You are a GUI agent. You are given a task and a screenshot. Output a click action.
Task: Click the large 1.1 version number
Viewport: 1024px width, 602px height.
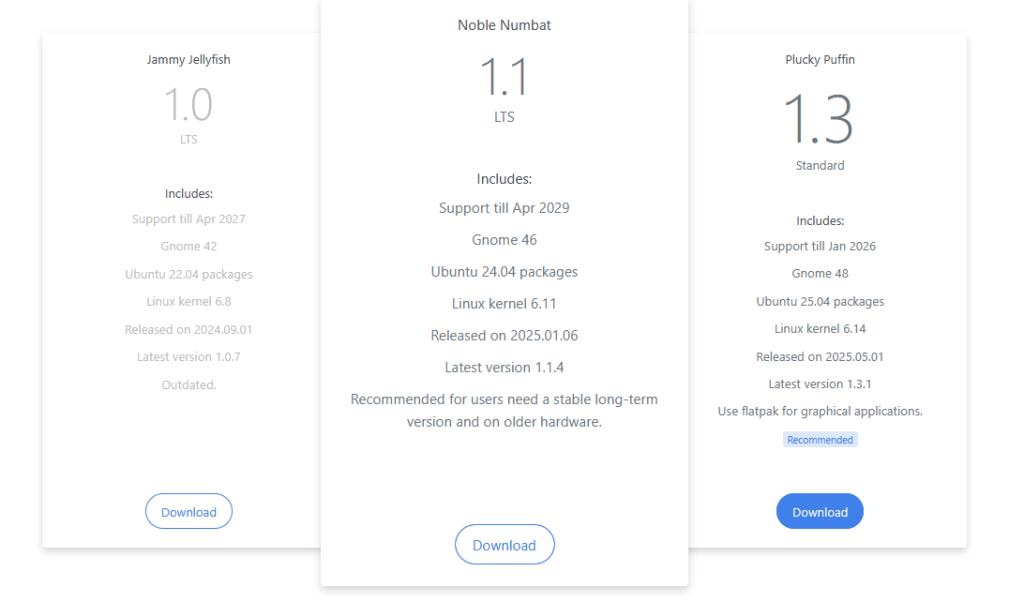click(x=504, y=77)
